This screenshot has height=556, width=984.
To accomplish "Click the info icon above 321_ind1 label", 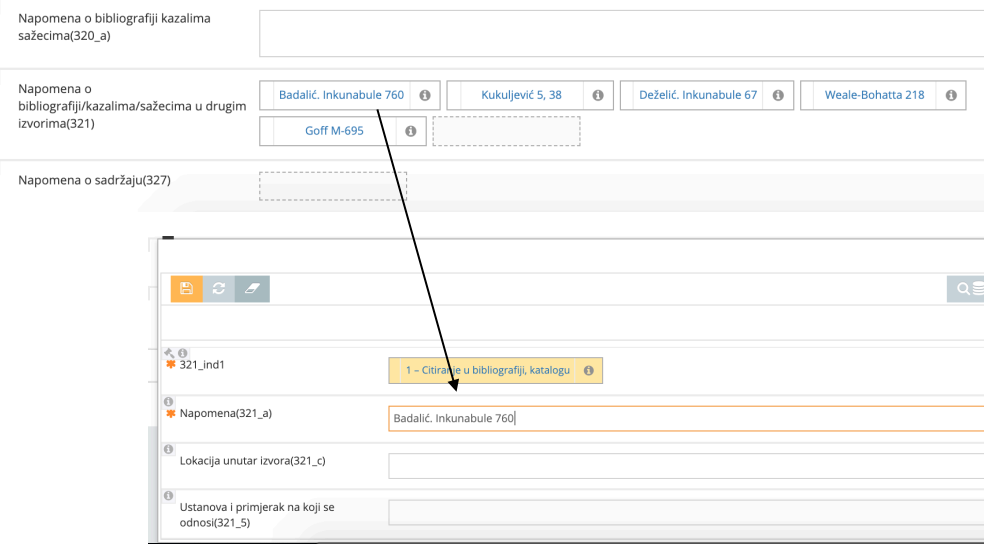I will point(183,353).
